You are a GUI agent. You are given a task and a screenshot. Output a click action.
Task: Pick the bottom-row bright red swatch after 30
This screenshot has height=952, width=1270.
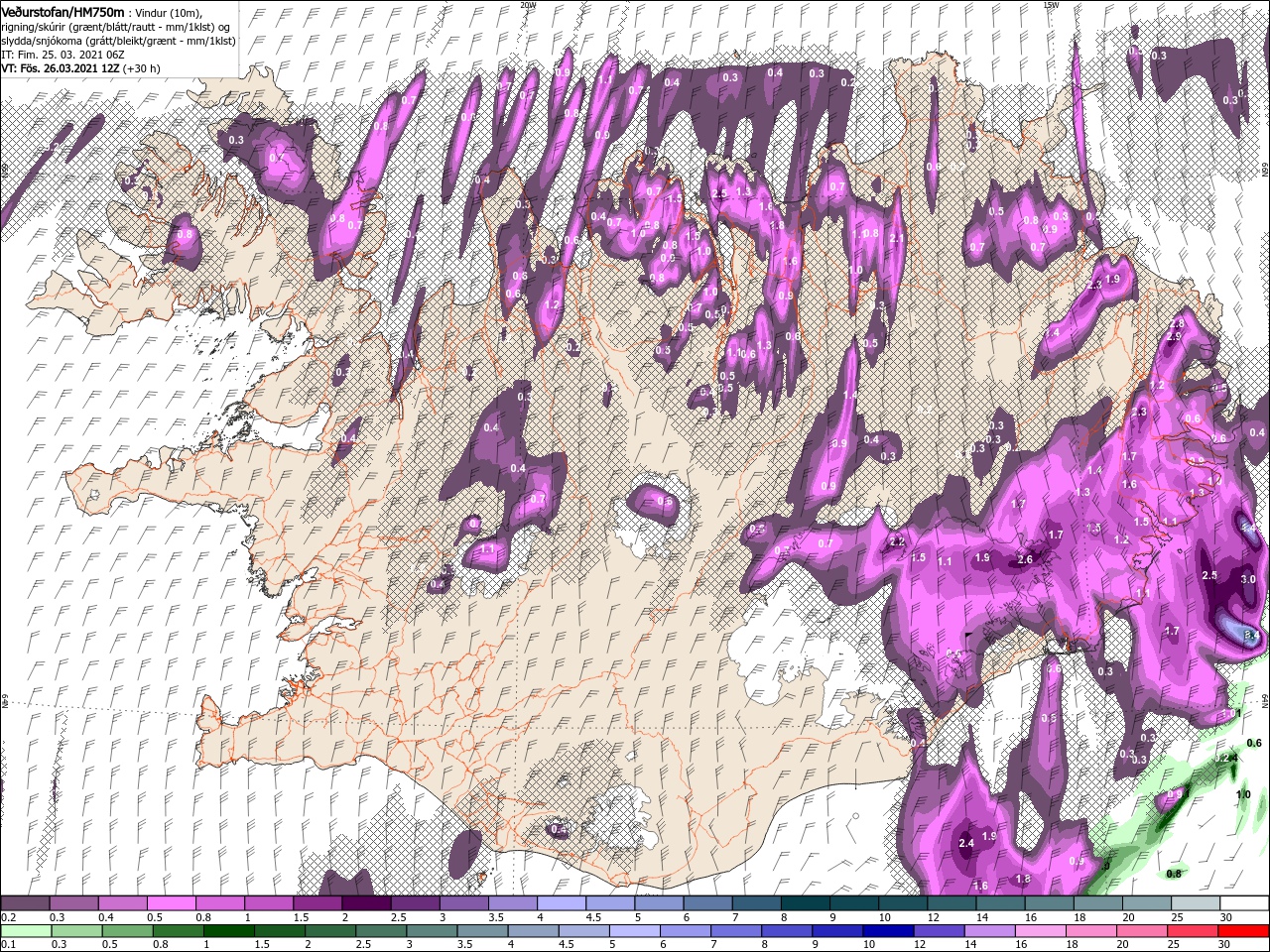(x=1243, y=931)
